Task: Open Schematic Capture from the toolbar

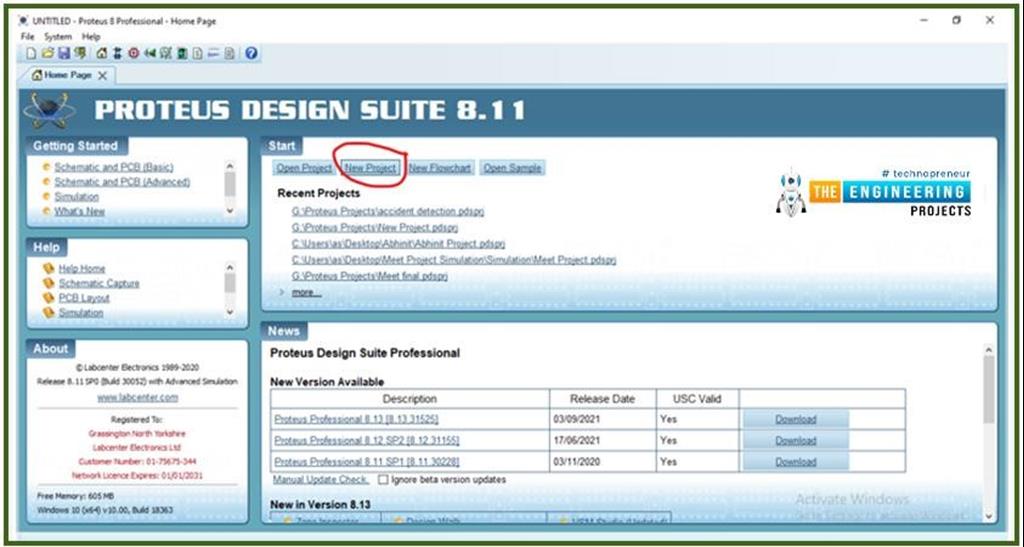Action: tap(118, 53)
